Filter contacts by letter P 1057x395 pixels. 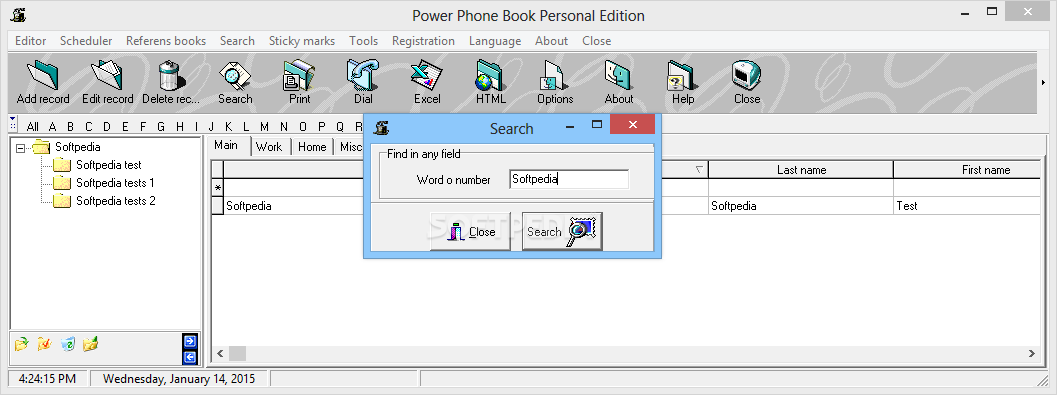[322, 126]
